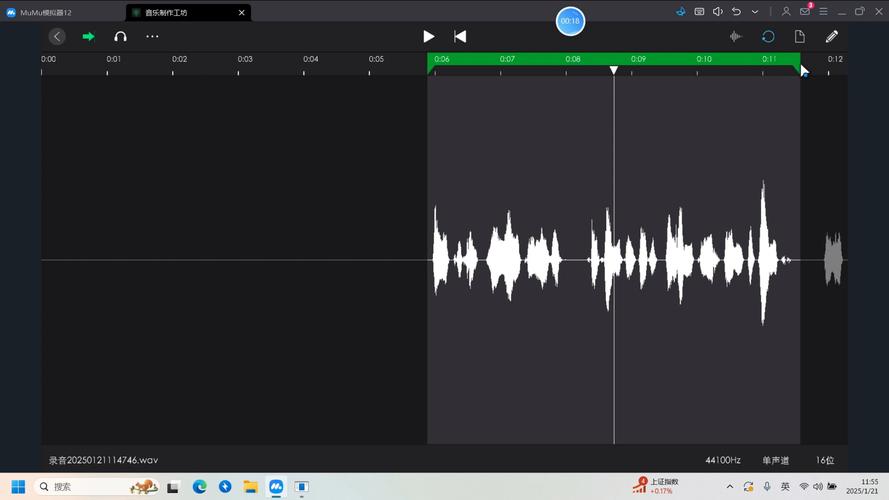This screenshot has height=500, width=889.
Task: Expand the emulator title bar dropdown chevron
Action: coord(755,12)
